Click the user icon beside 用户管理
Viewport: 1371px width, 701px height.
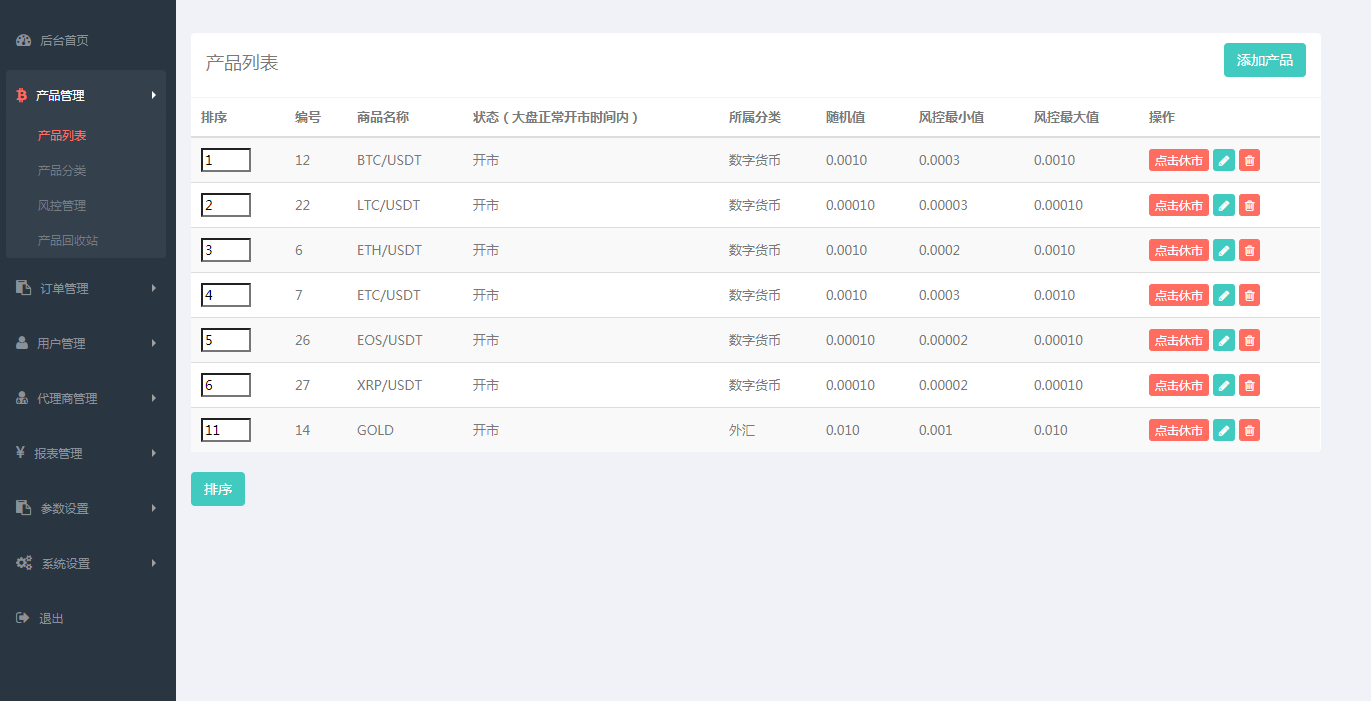[x=22, y=343]
